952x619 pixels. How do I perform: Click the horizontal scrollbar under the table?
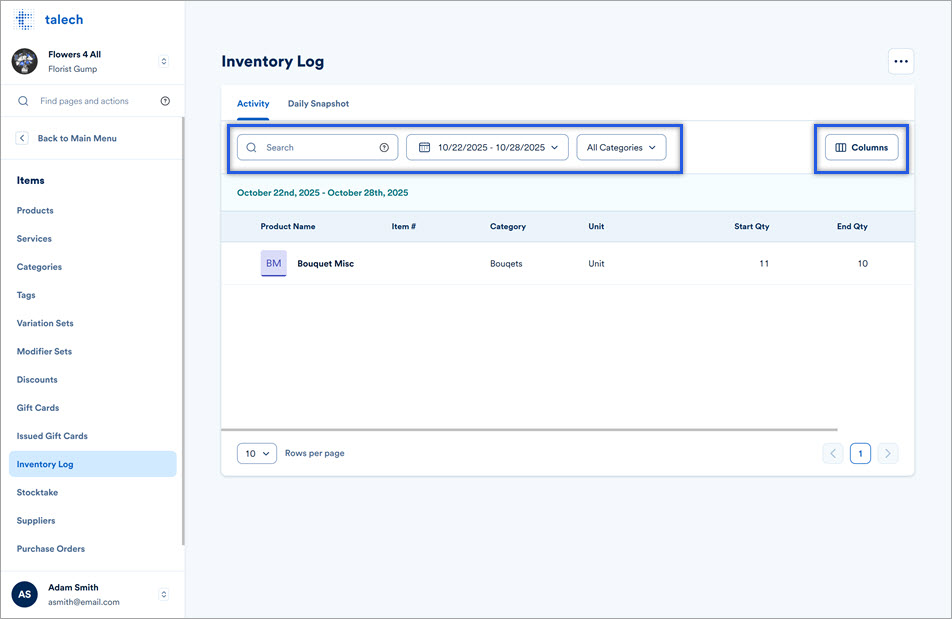(529, 430)
